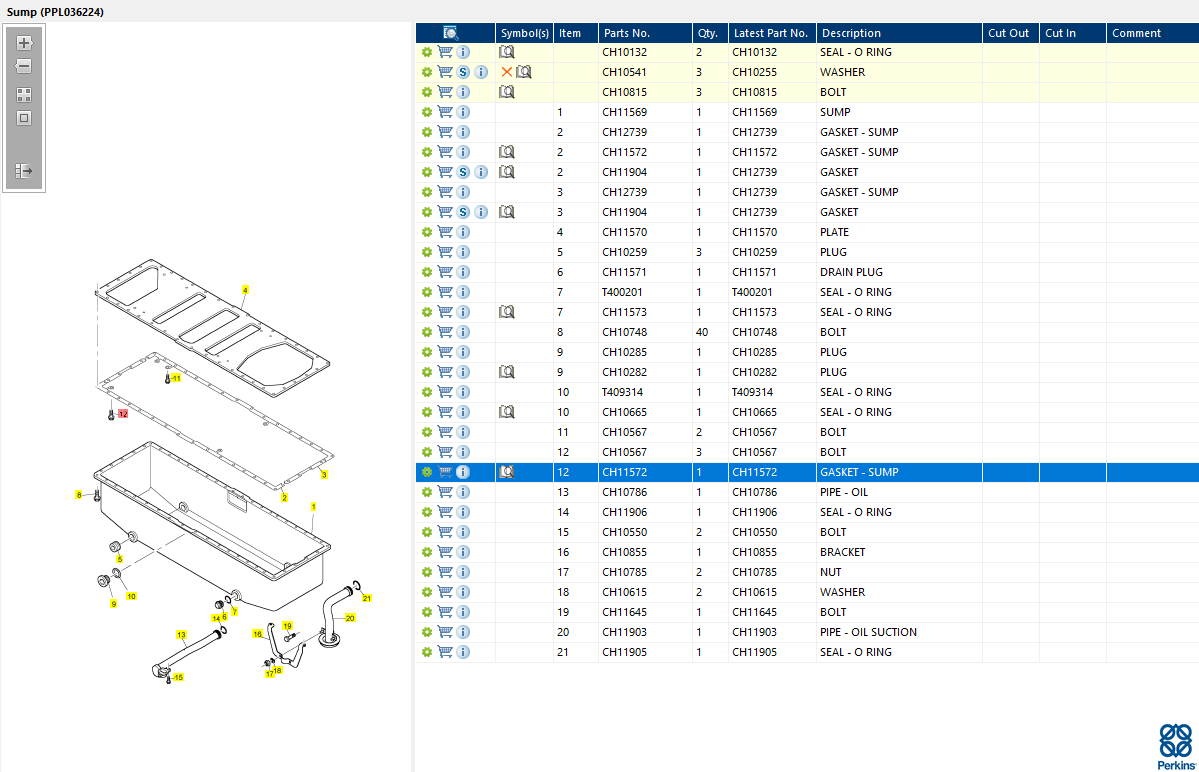Click gear icon for CH11571 DRAIN PLUG
The width and height of the screenshot is (1199, 772).
(427, 272)
